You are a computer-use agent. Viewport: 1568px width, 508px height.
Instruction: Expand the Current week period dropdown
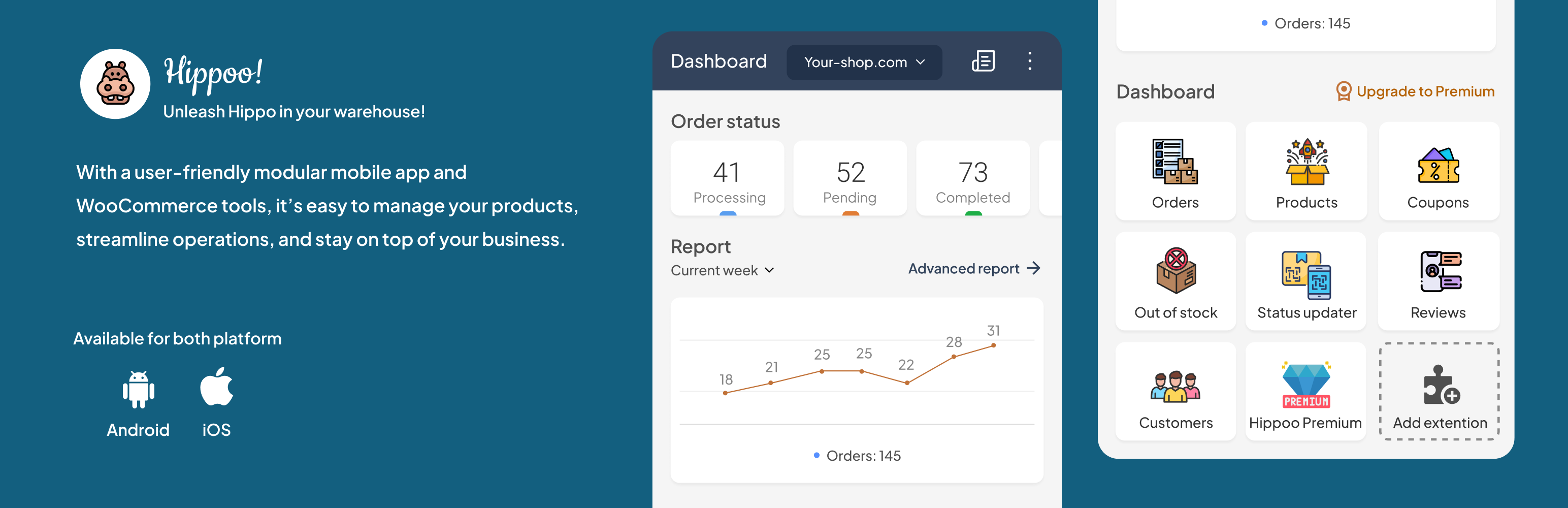723,270
